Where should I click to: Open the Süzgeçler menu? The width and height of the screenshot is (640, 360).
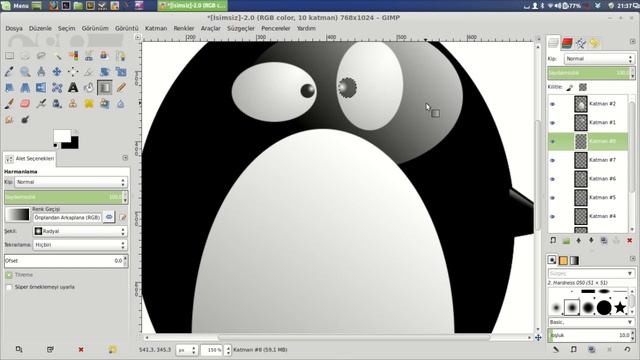pos(241,28)
